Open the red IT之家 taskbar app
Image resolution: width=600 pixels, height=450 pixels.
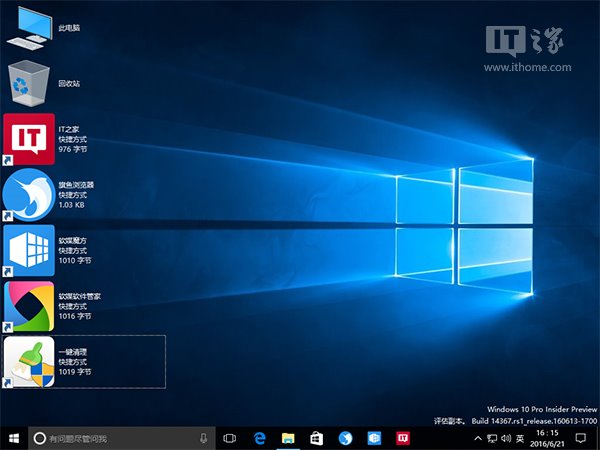coord(403,438)
